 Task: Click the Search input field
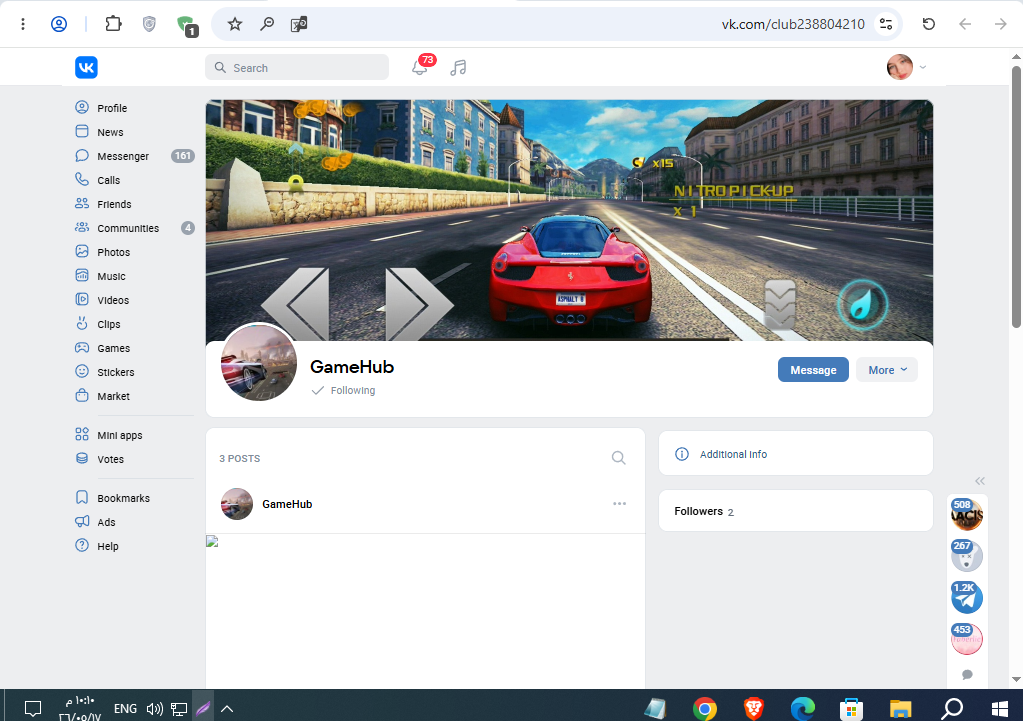[297, 67]
